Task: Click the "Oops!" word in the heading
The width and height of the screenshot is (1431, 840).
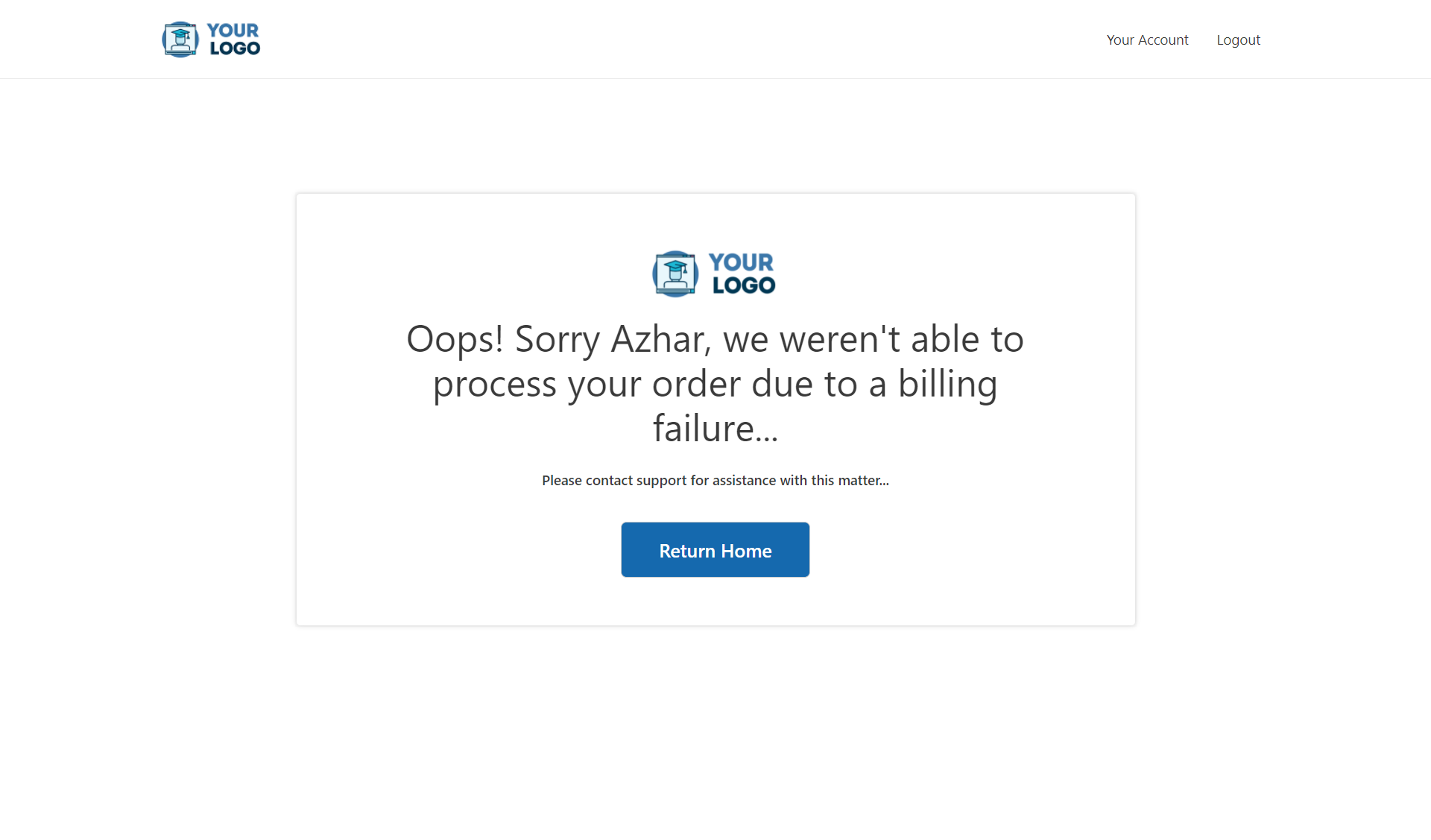Action: pyautogui.click(x=455, y=339)
